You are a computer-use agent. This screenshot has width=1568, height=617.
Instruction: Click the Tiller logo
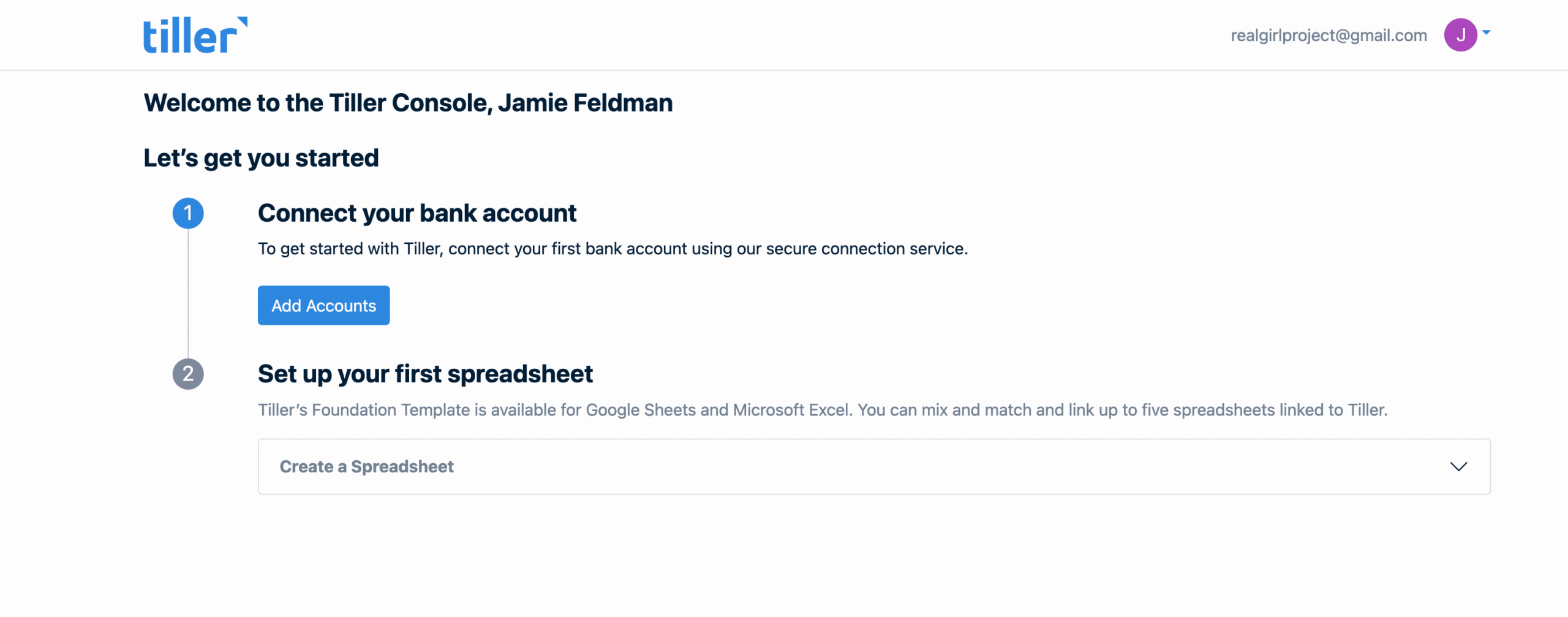[195, 35]
